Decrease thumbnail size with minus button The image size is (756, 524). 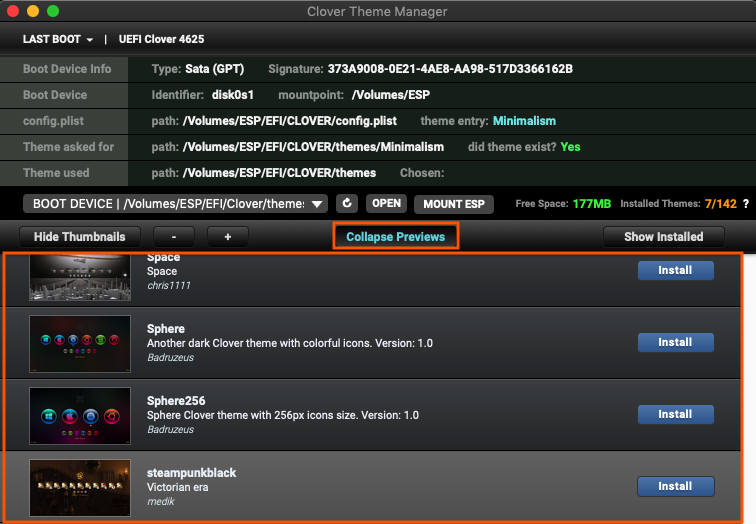[174, 237]
